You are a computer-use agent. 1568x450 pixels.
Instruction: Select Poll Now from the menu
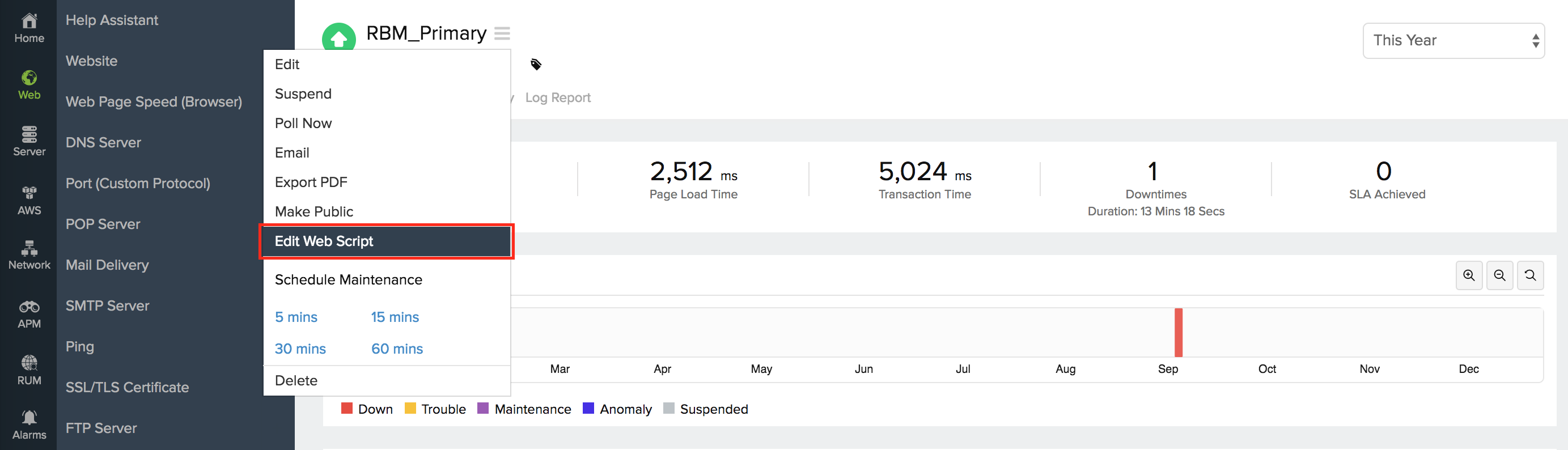point(303,124)
